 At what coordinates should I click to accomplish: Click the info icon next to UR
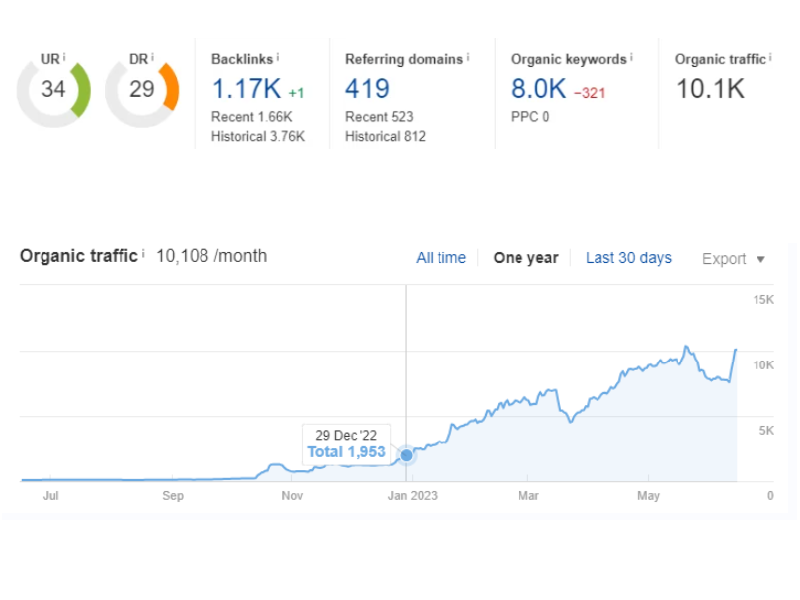pyautogui.click(x=64, y=57)
